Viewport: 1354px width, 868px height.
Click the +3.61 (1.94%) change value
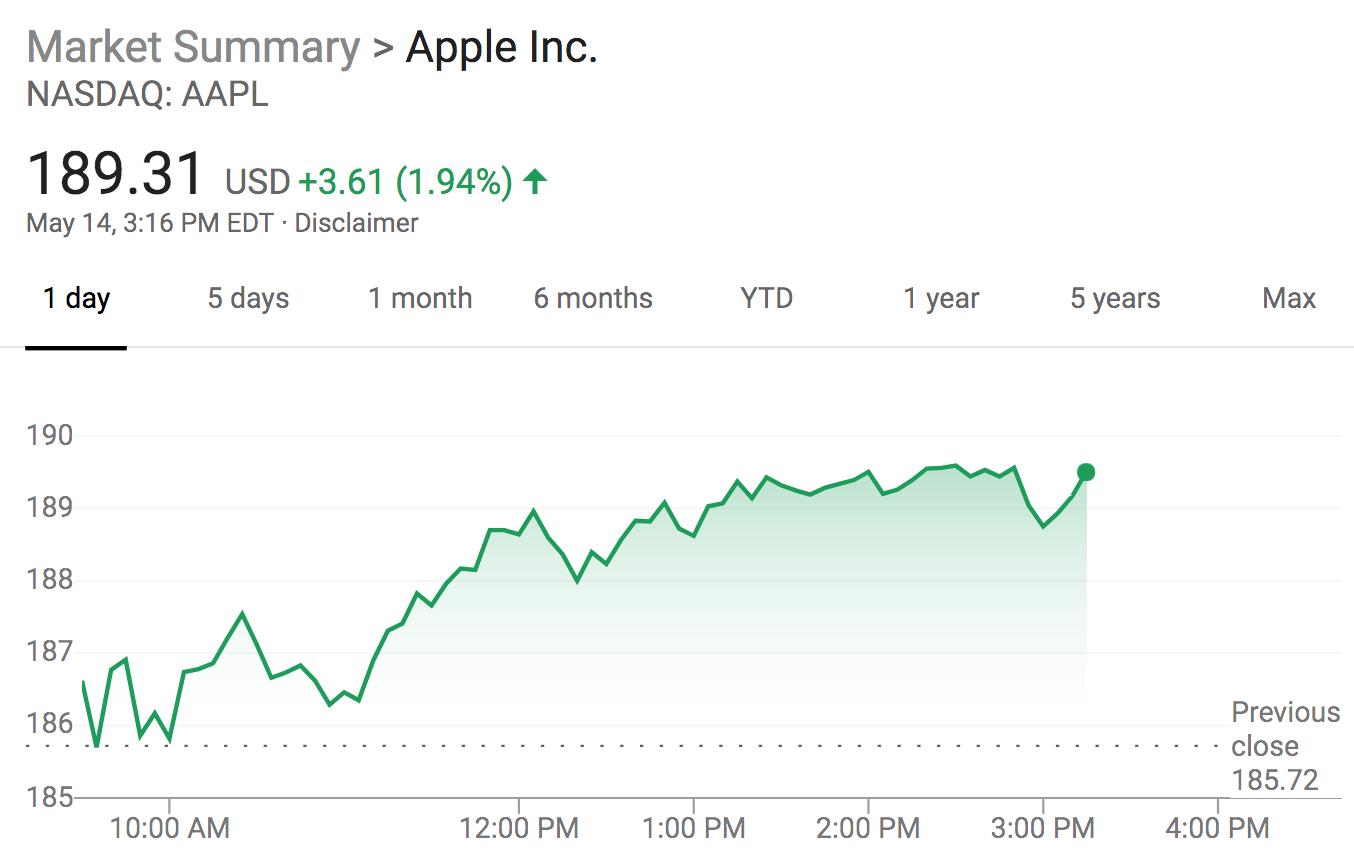[405, 182]
